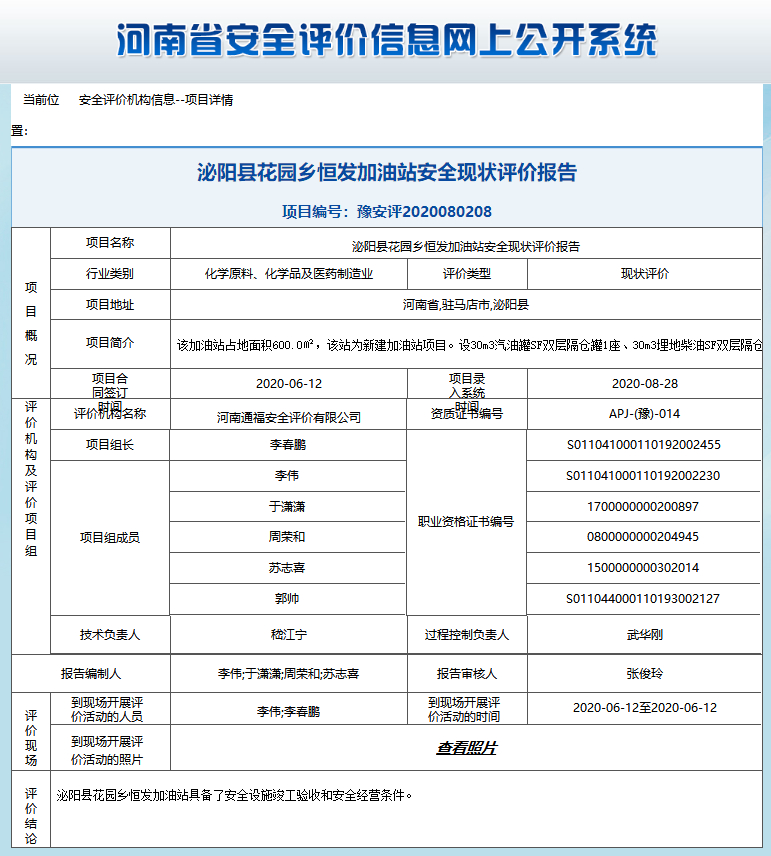Select certificate number 1700000000200897
This screenshot has width=771, height=856.
(643, 507)
